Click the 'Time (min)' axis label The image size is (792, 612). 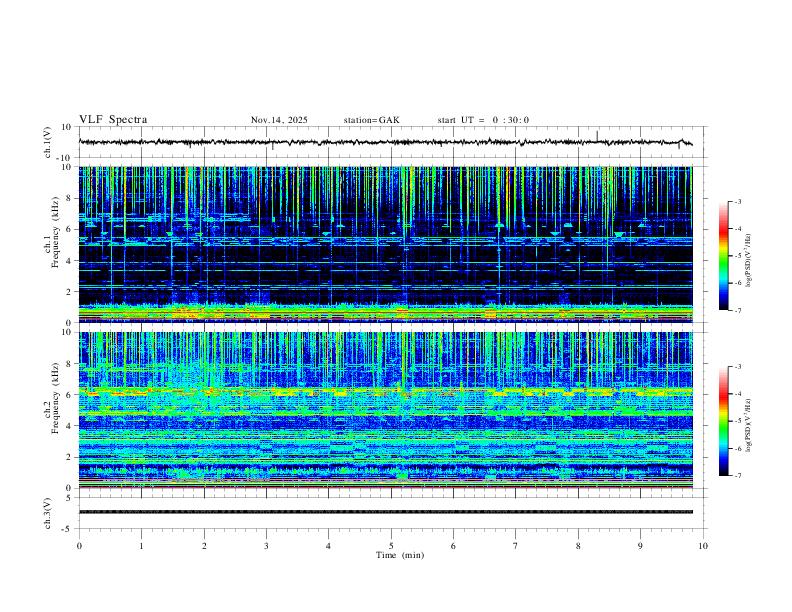click(x=400, y=555)
